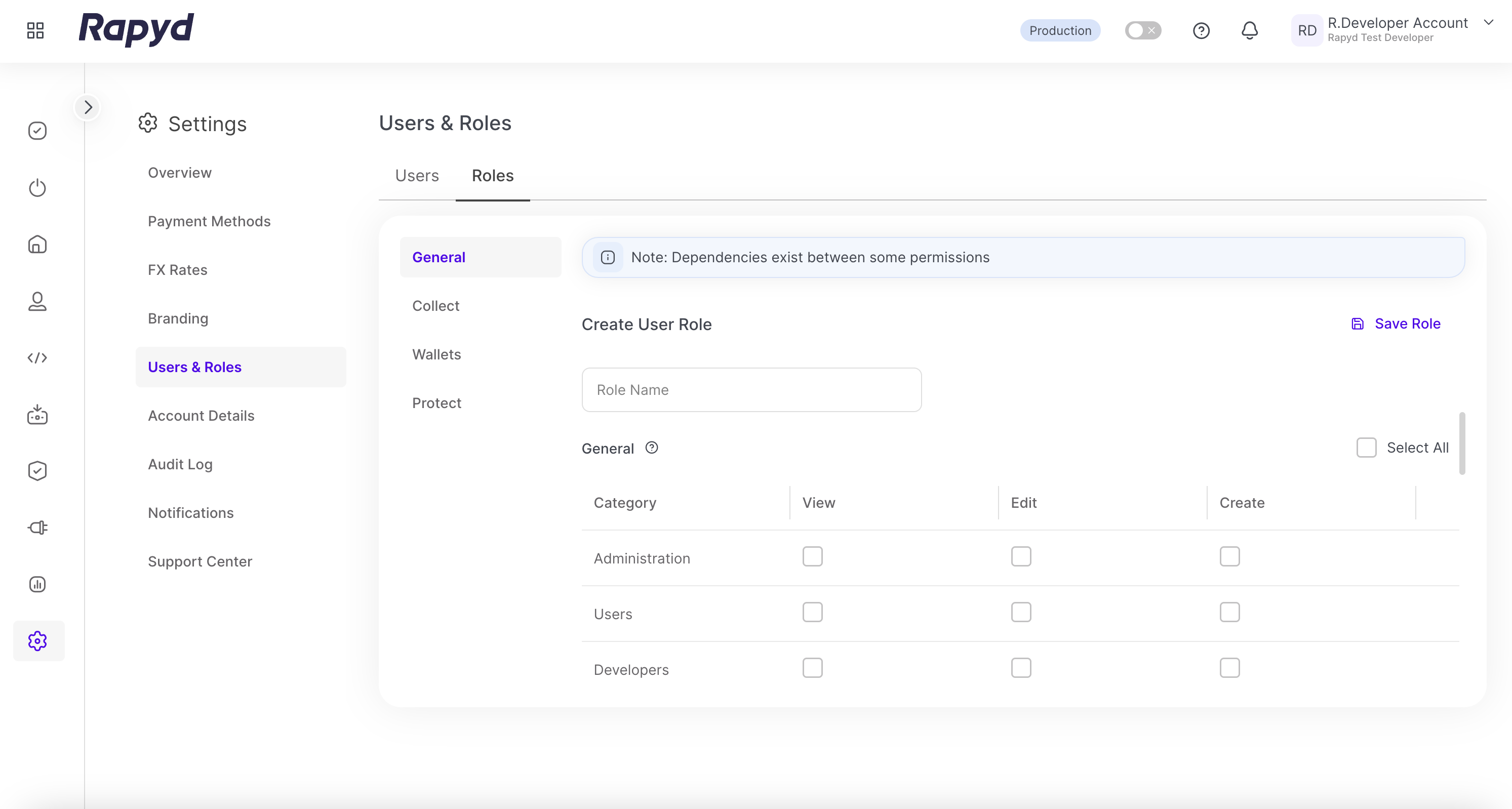This screenshot has height=809, width=1512.
Task: Open the apps grid menu icon
Action: (x=35, y=30)
